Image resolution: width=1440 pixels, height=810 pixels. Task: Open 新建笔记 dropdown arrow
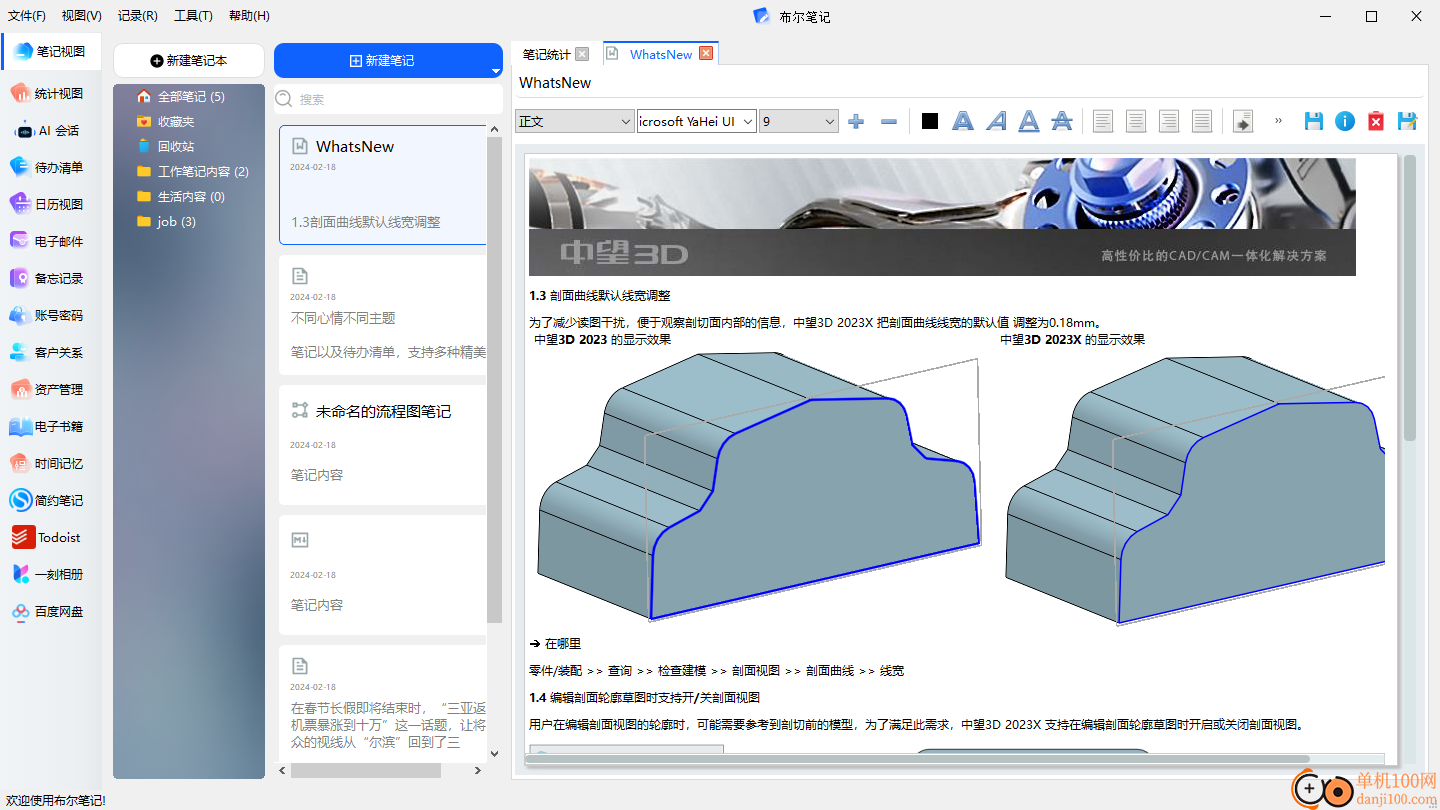coord(495,71)
